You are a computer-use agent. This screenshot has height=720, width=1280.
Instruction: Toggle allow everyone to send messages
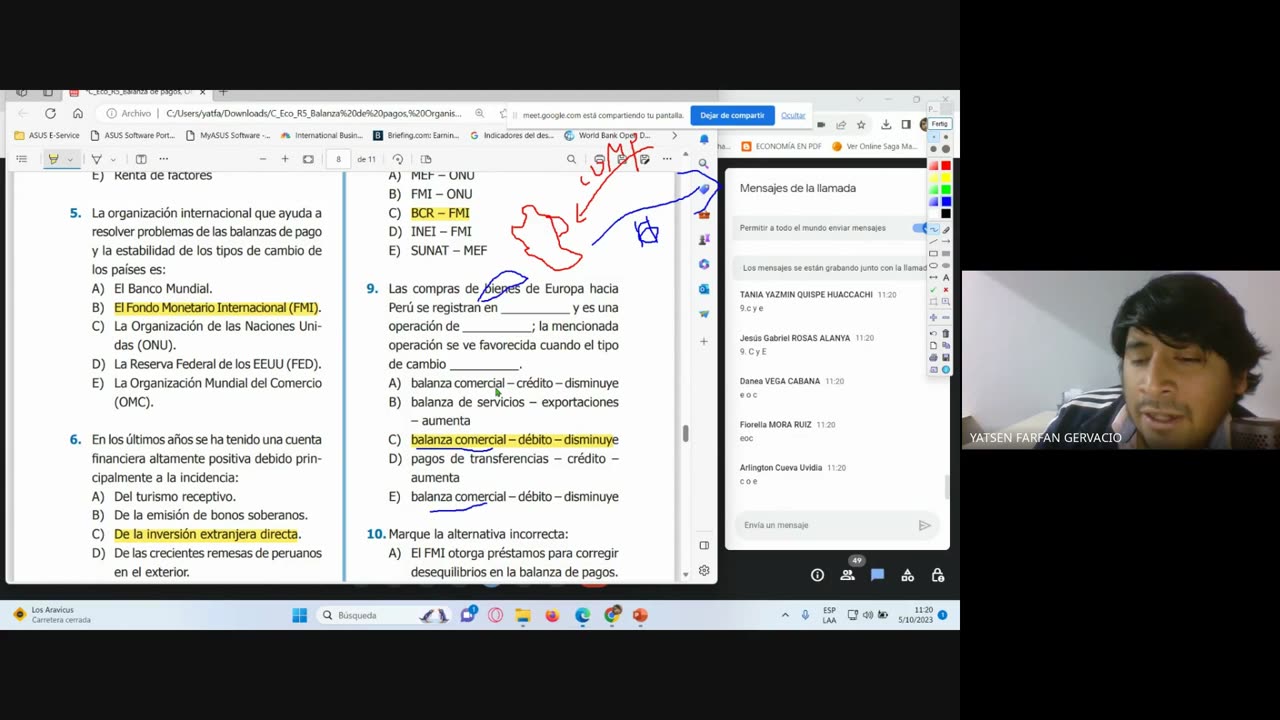(920, 228)
